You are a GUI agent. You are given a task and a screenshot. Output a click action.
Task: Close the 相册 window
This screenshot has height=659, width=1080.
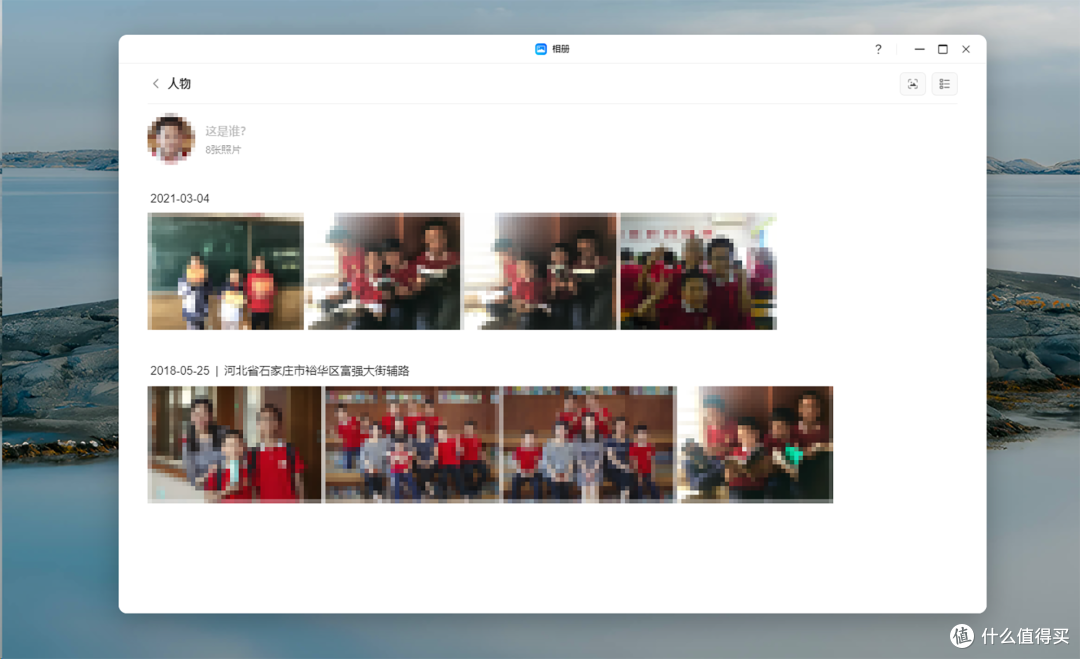click(966, 49)
